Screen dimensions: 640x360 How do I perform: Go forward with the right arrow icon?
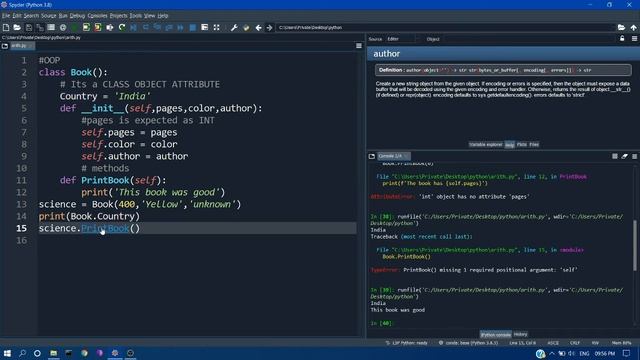(x=269, y=27)
